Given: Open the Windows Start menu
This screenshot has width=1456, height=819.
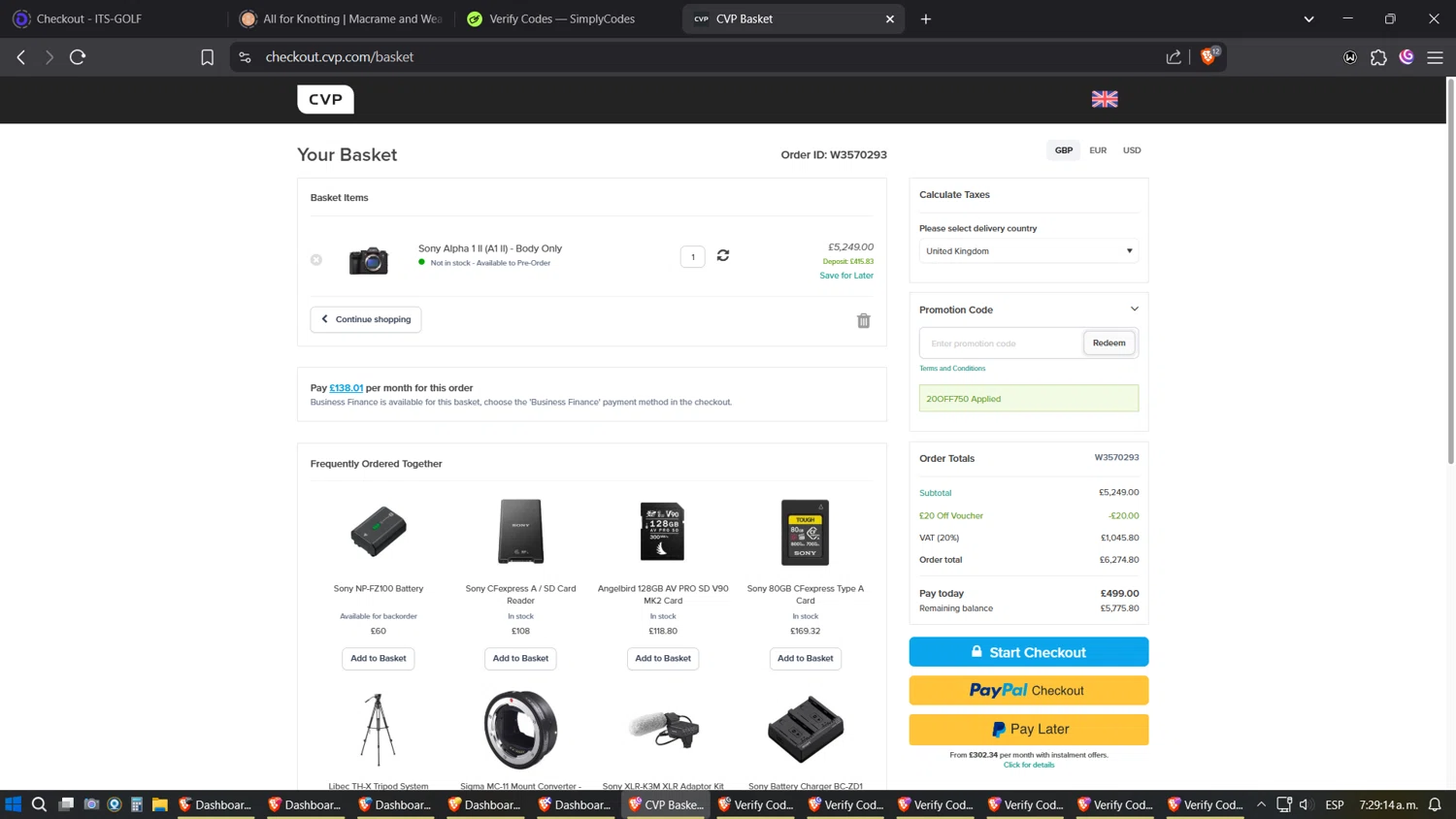Looking at the screenshot, I should [x=13, y=804].
